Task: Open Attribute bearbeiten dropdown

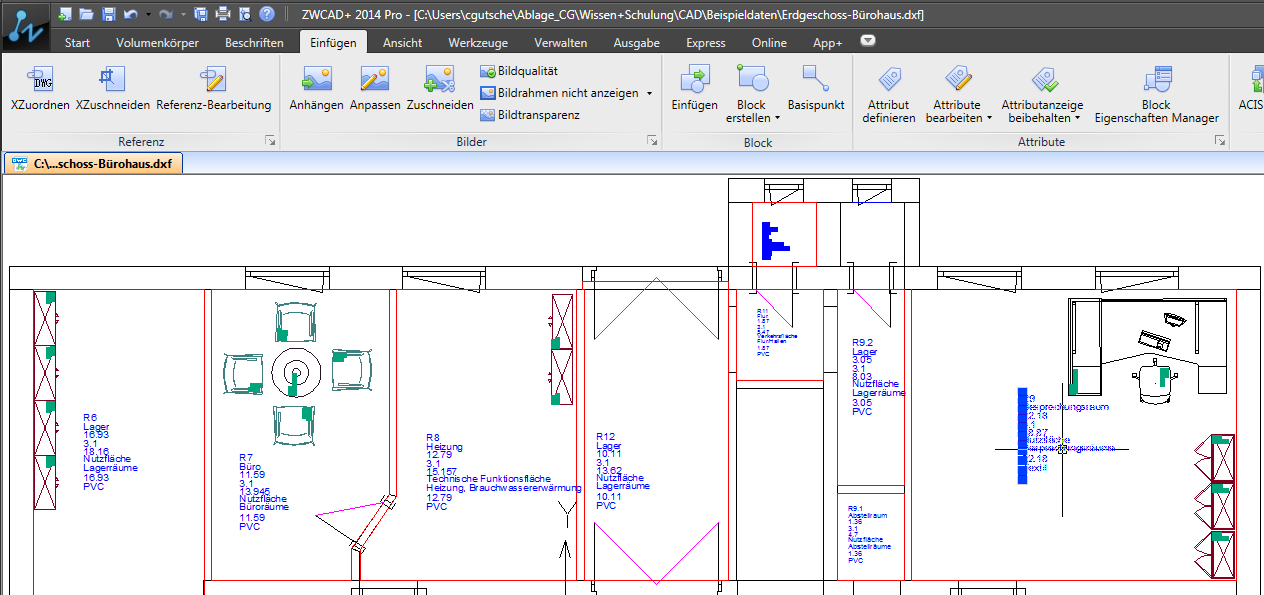Action: [x=989, y=118]
